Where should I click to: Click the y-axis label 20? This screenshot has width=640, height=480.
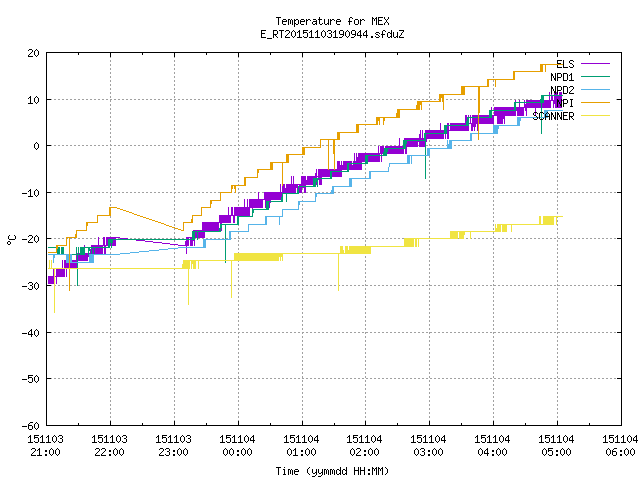(34, 53)
